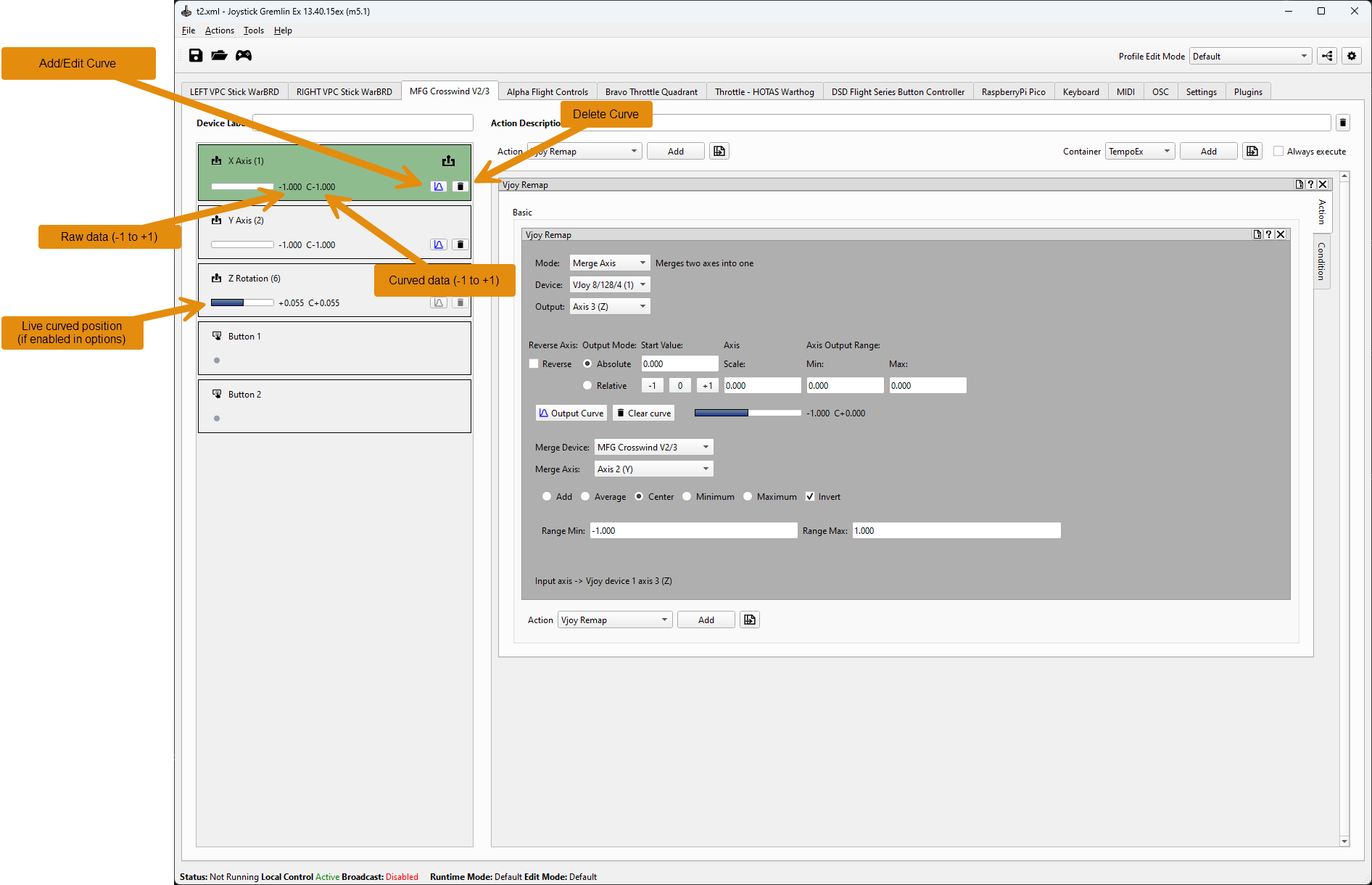Click the output curve live position bar

tap(748, 413)
